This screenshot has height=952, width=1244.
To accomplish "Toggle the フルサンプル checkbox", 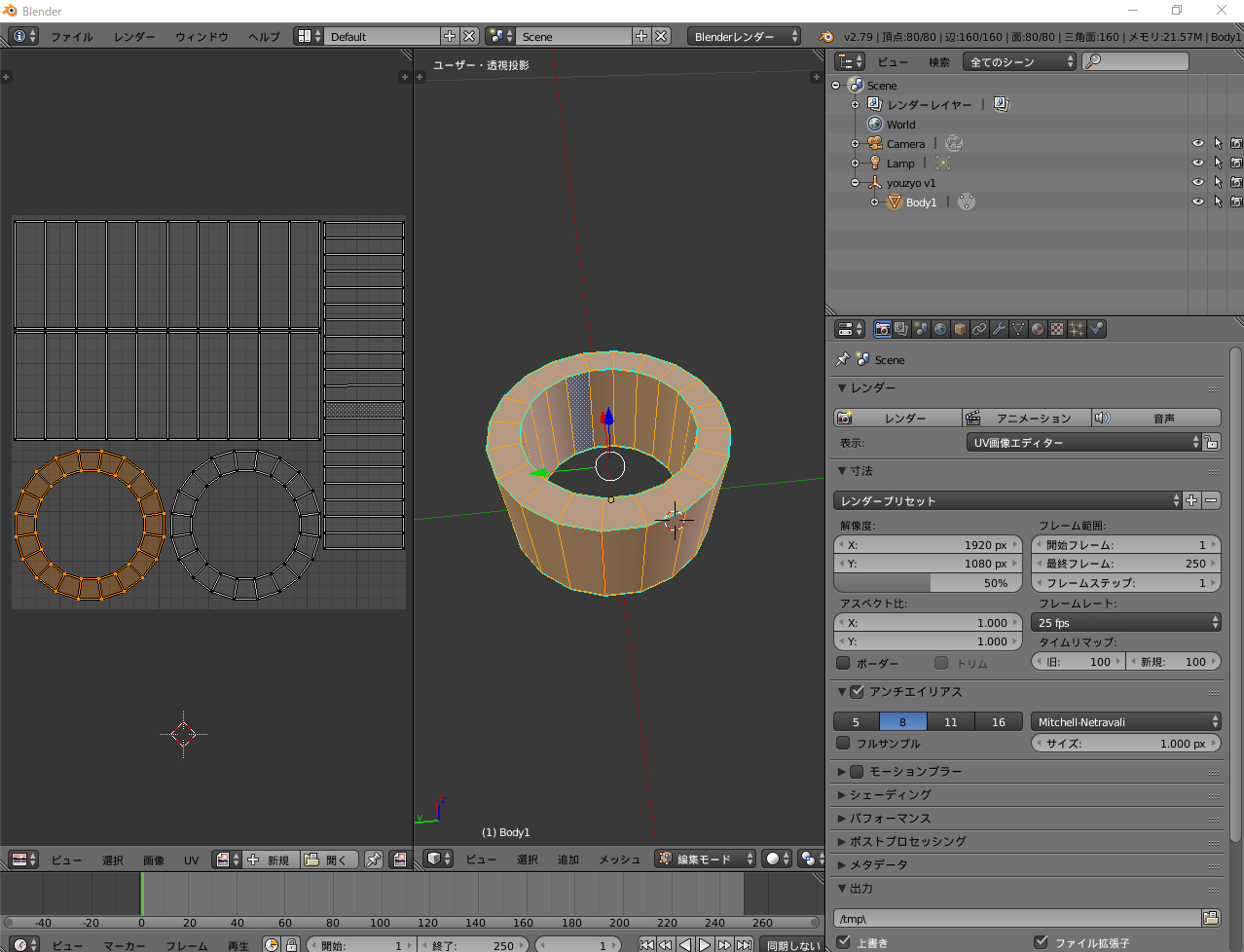I will pos(844,744).
